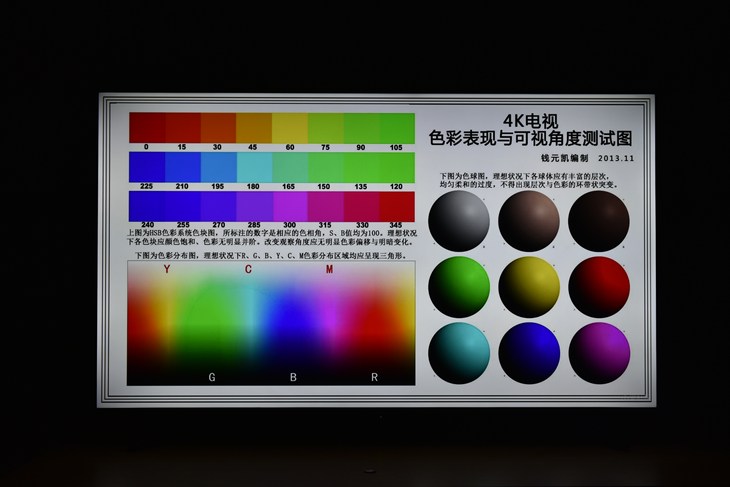Click the hue block labeled 0
The image size is (730, 487).
[x=147, y=128]
